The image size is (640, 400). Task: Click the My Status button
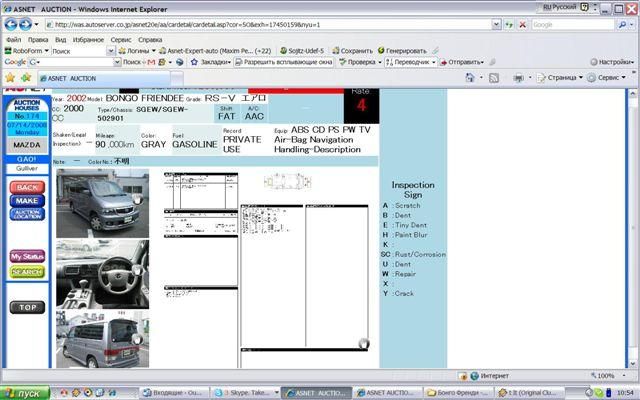coord(27,257)
